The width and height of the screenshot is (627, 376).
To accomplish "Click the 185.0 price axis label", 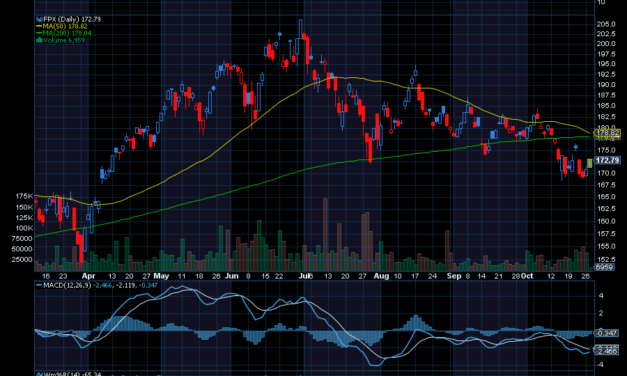I will point(606,106).
